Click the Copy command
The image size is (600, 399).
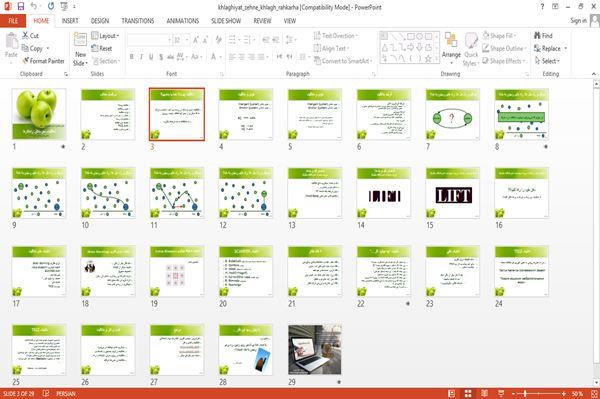32,48
